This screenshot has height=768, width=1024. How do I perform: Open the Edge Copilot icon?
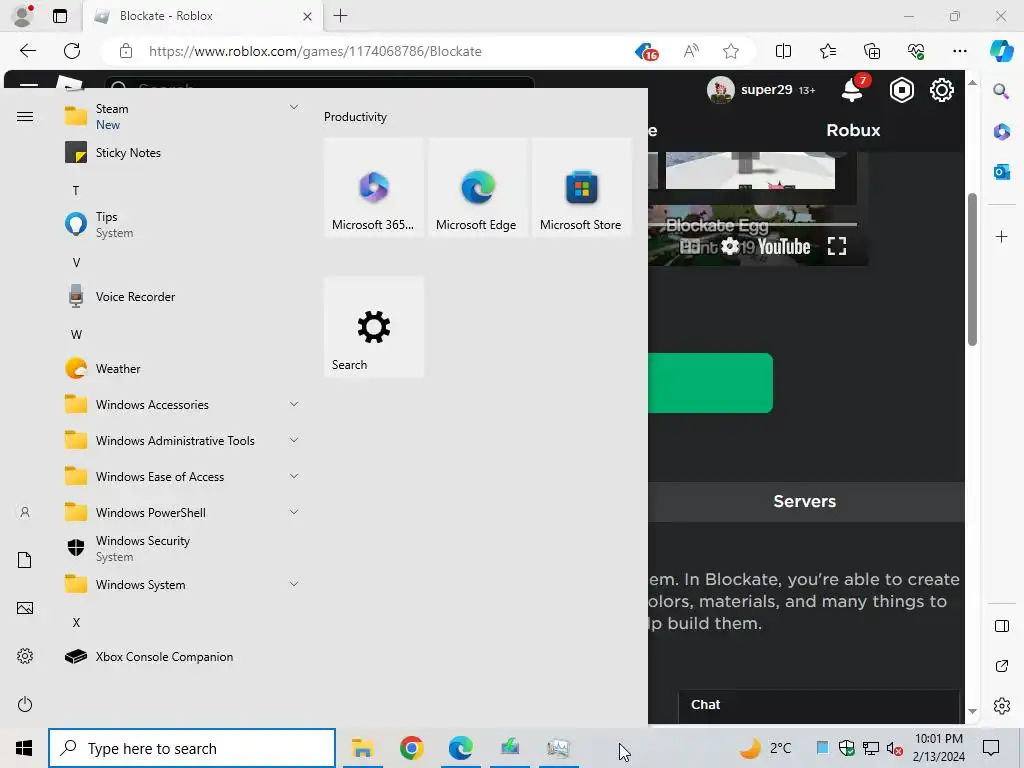click(1000, 51)
